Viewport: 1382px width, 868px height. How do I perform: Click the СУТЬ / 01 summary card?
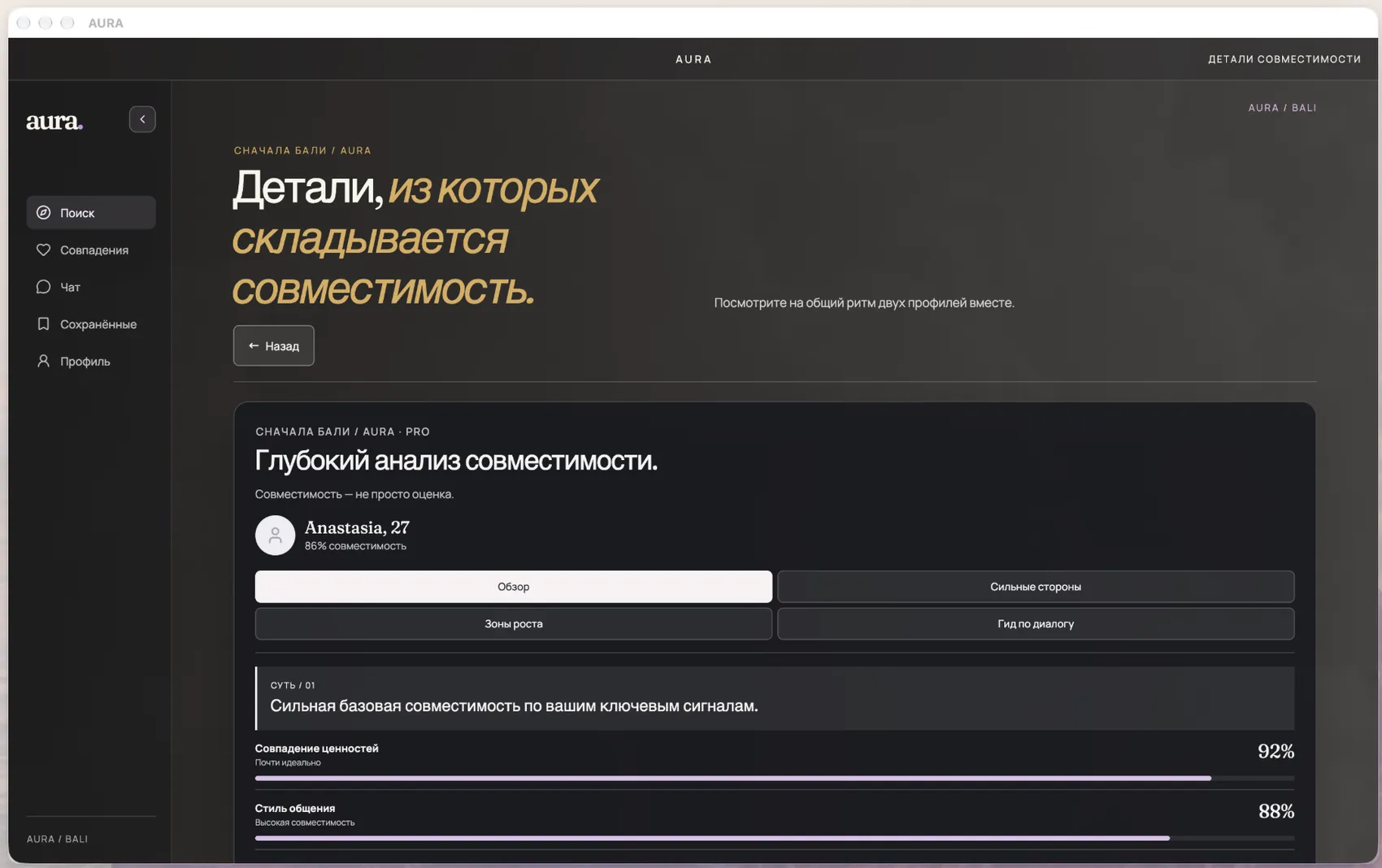[775, 698]
